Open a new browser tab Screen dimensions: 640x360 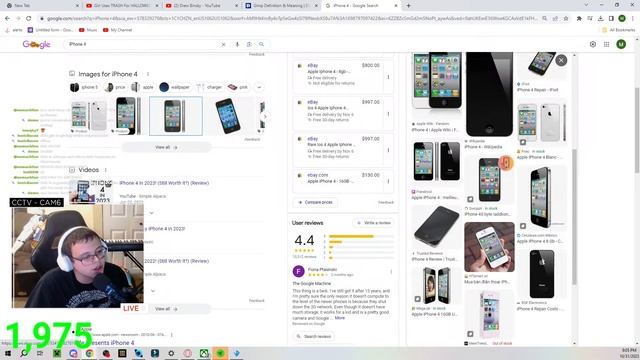click(x=408, y=6)
